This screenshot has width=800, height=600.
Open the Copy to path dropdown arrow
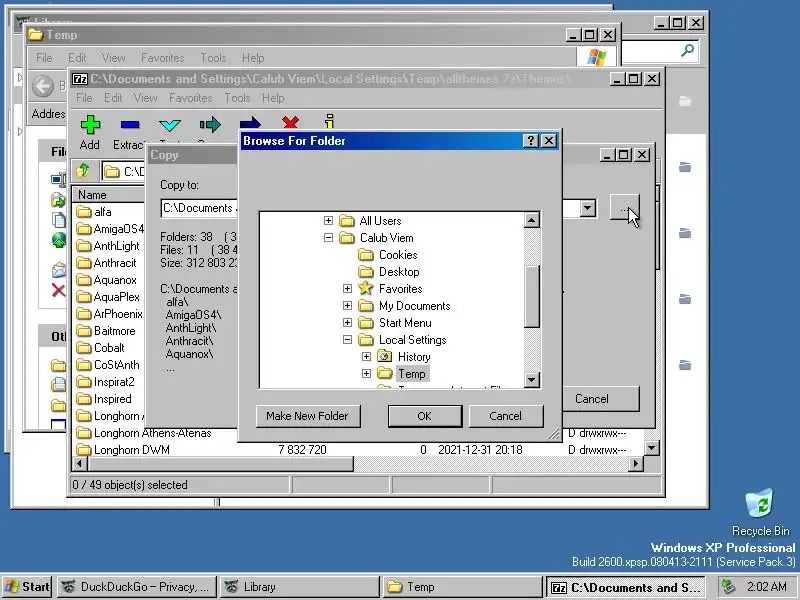[x=588, y=208]
